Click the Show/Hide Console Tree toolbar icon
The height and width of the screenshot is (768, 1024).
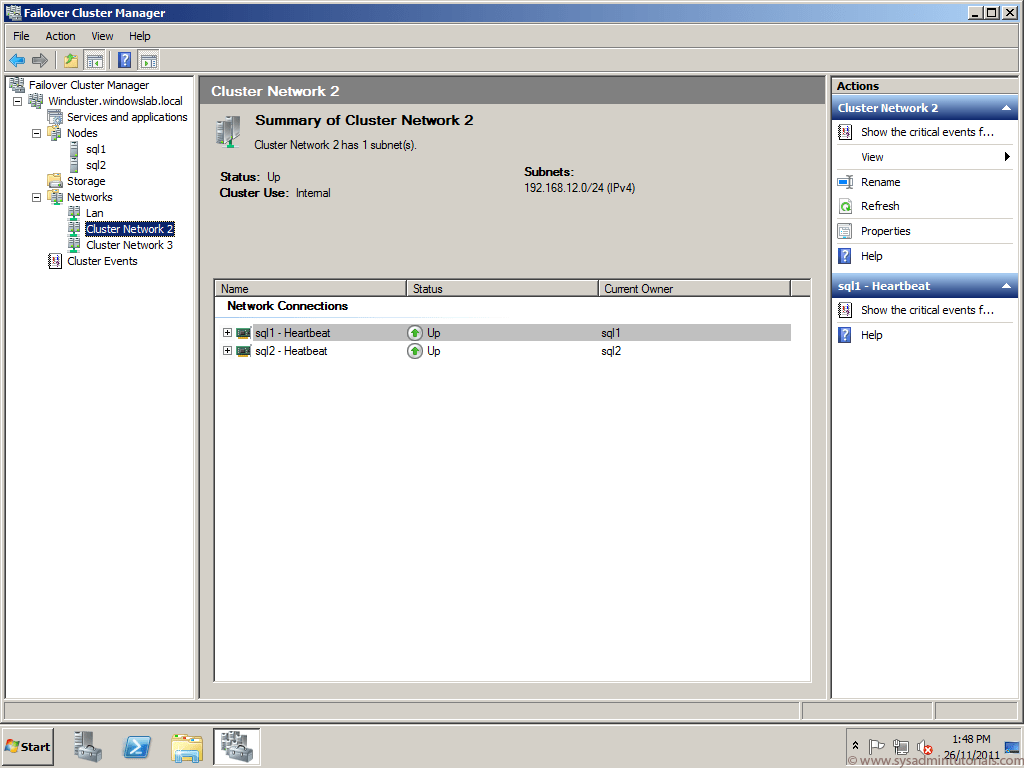pos(94,60)
